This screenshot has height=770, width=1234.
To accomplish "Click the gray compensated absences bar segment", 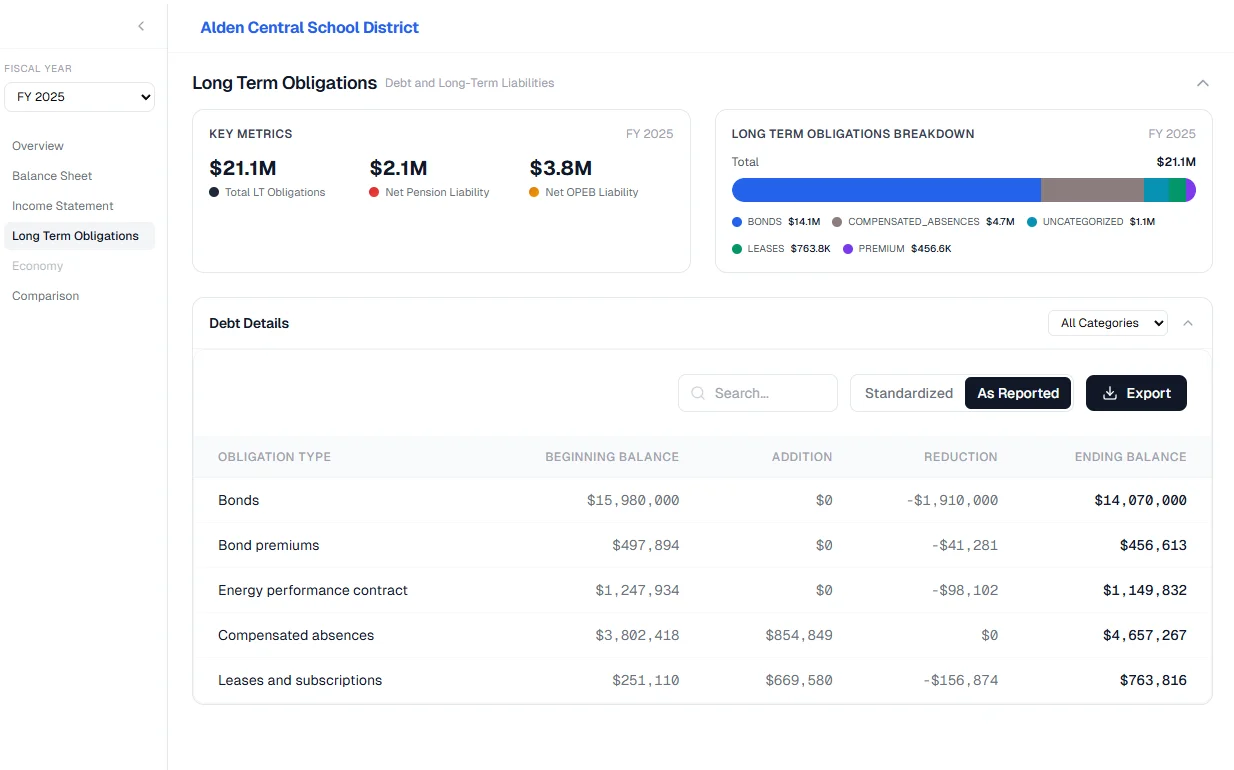I will 1092,190.
